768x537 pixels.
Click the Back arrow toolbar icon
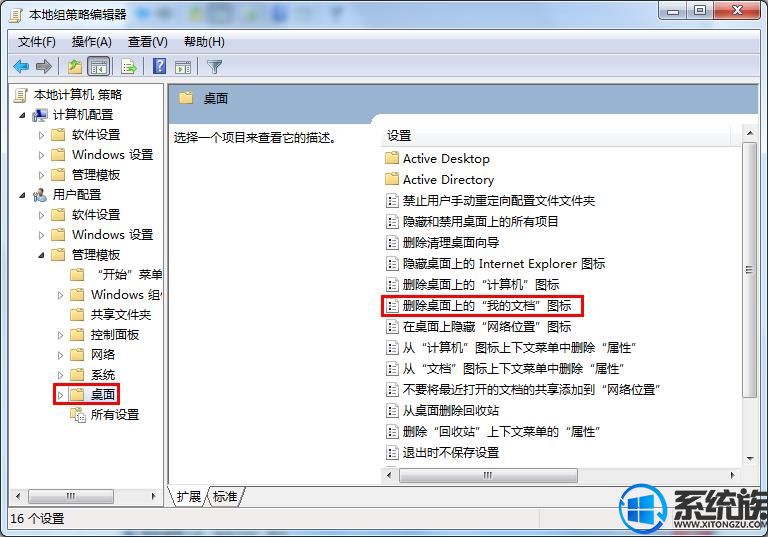[x=21, y=66]
